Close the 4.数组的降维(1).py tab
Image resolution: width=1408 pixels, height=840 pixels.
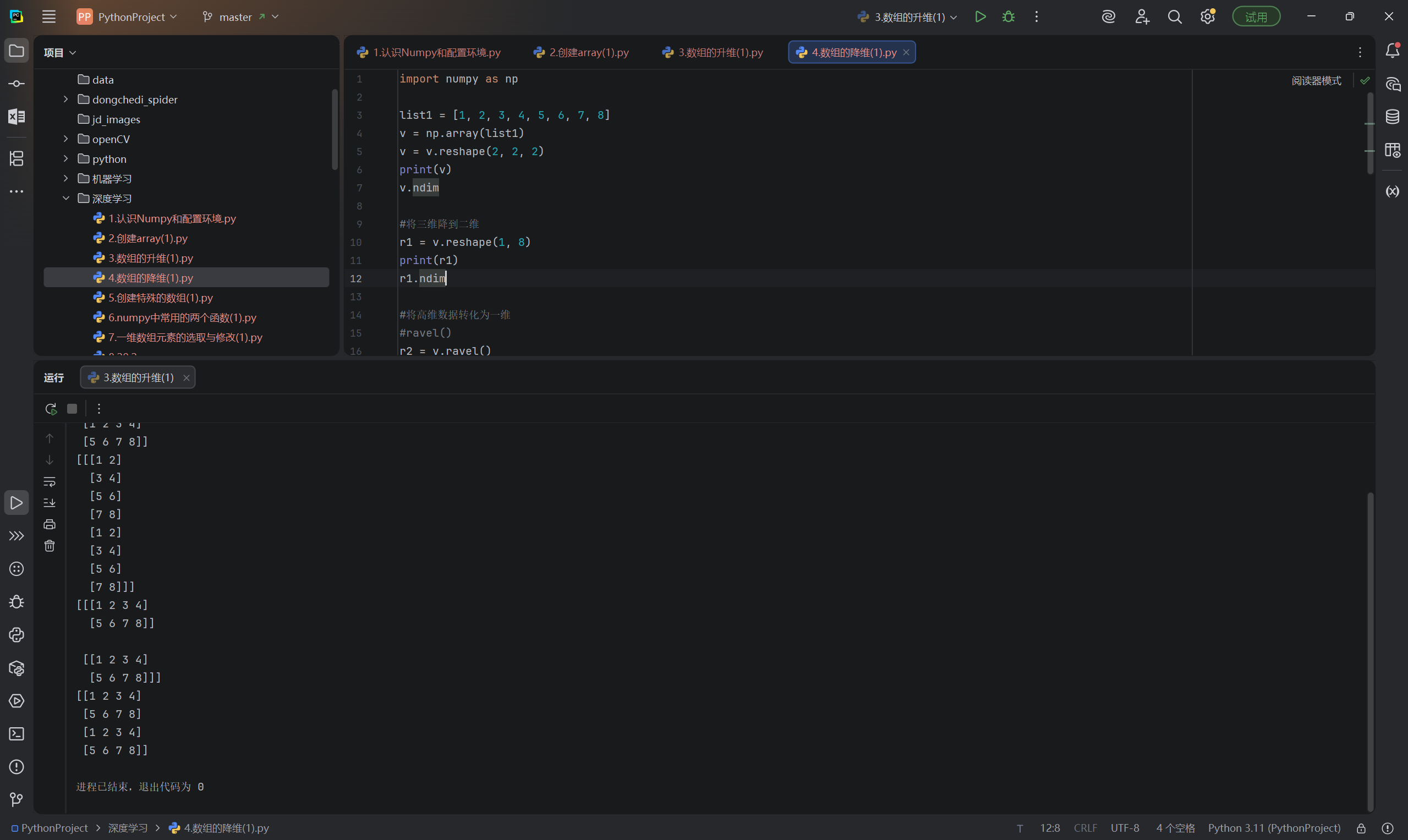pos(906,52)
